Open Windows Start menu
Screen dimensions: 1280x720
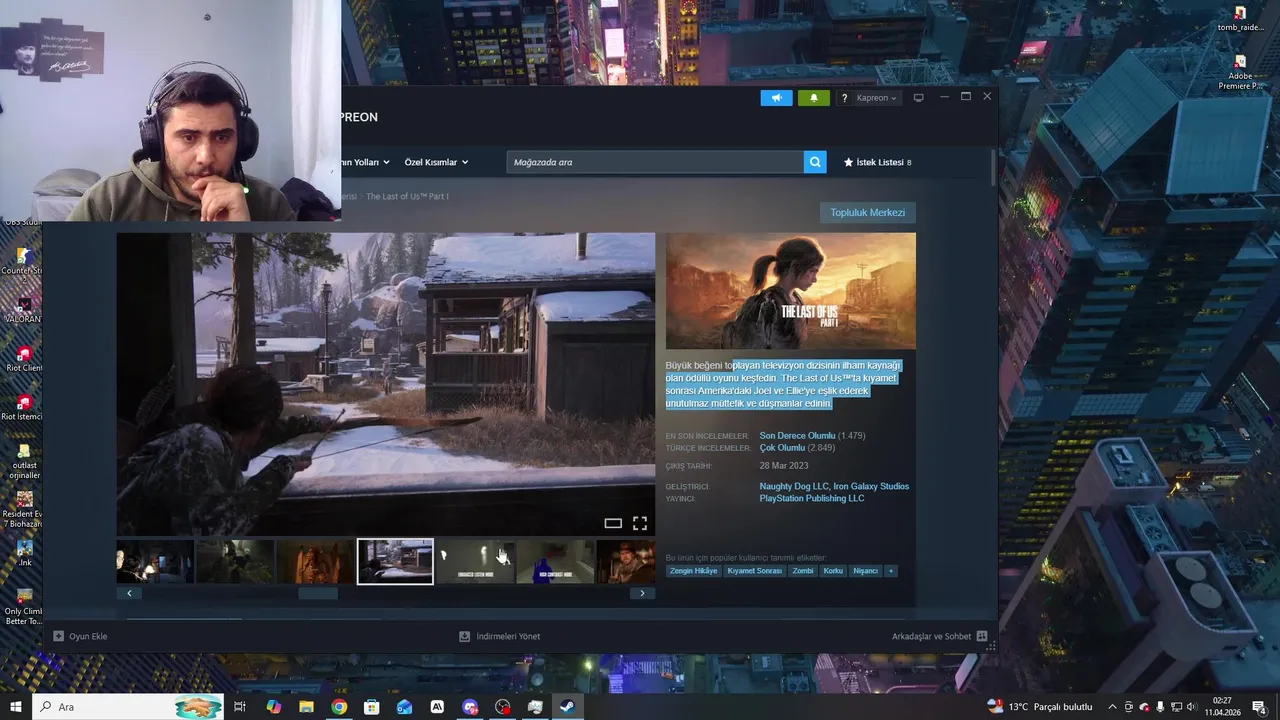[x=15, y=707]
